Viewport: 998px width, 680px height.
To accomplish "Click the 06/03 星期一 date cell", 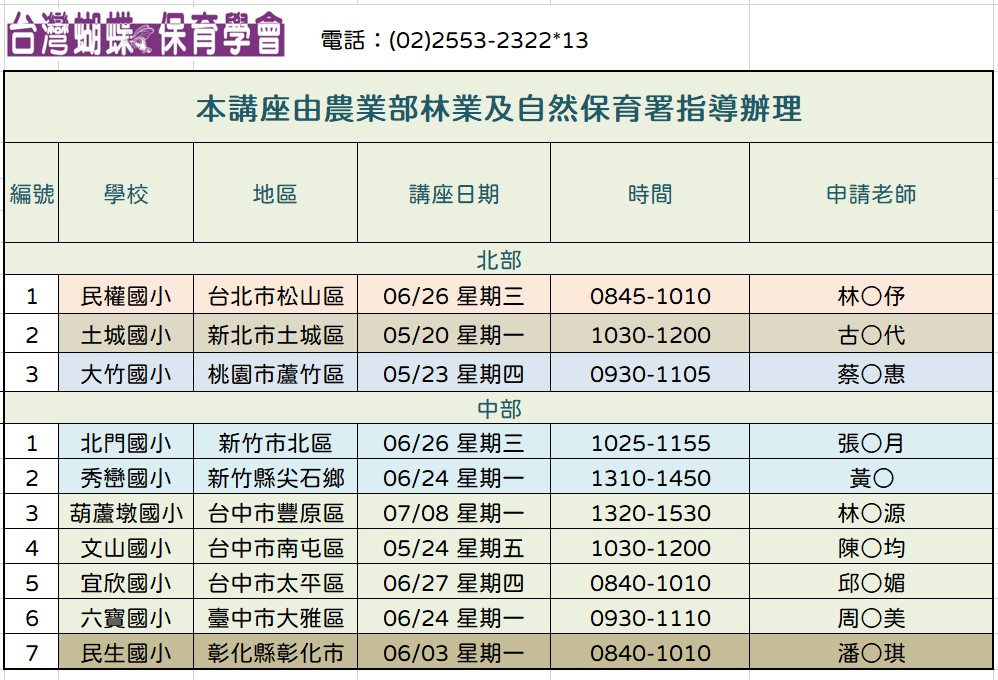I will 453,653.
